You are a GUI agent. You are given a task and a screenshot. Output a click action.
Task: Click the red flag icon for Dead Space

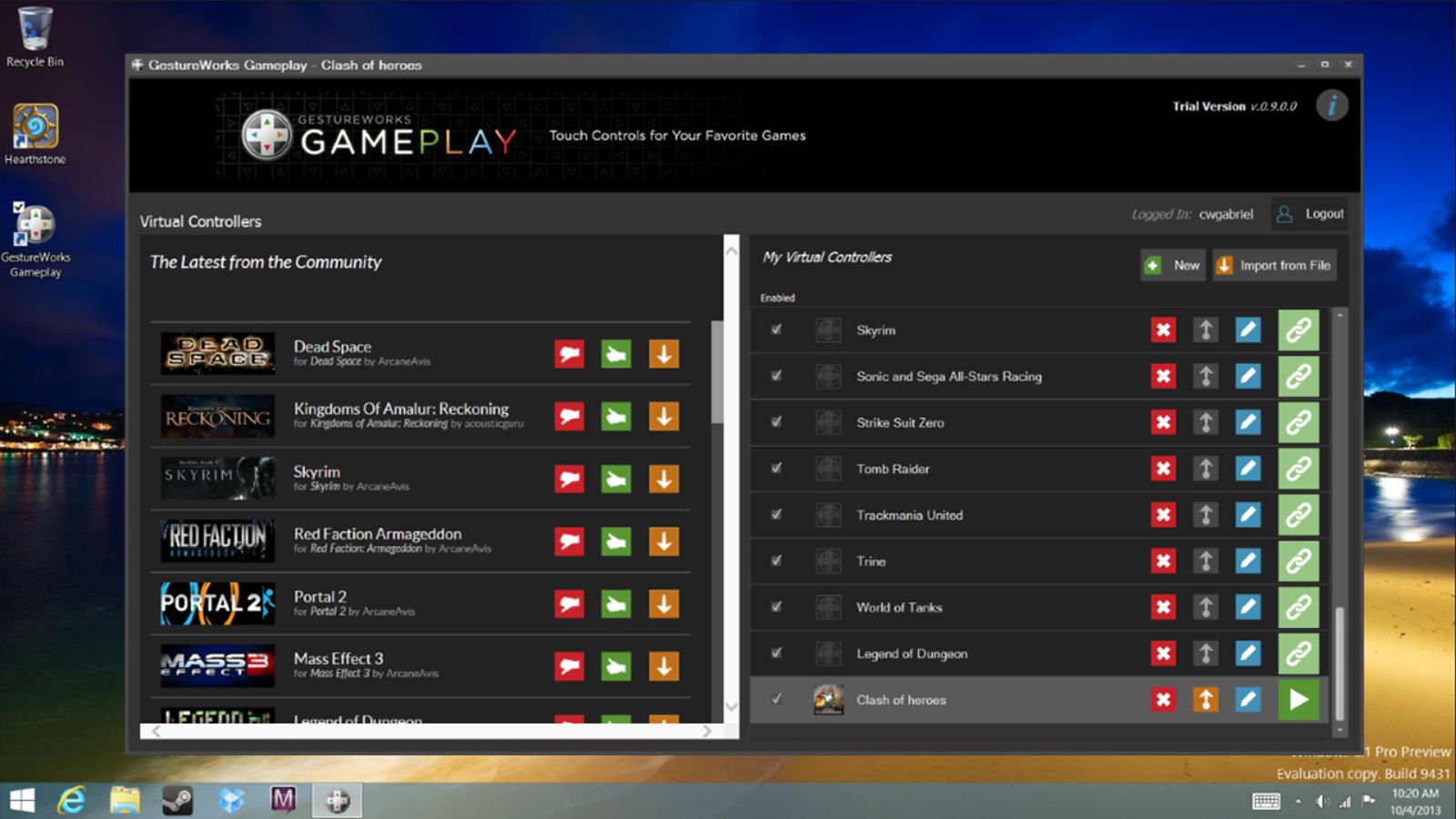(x=570, y=354)
